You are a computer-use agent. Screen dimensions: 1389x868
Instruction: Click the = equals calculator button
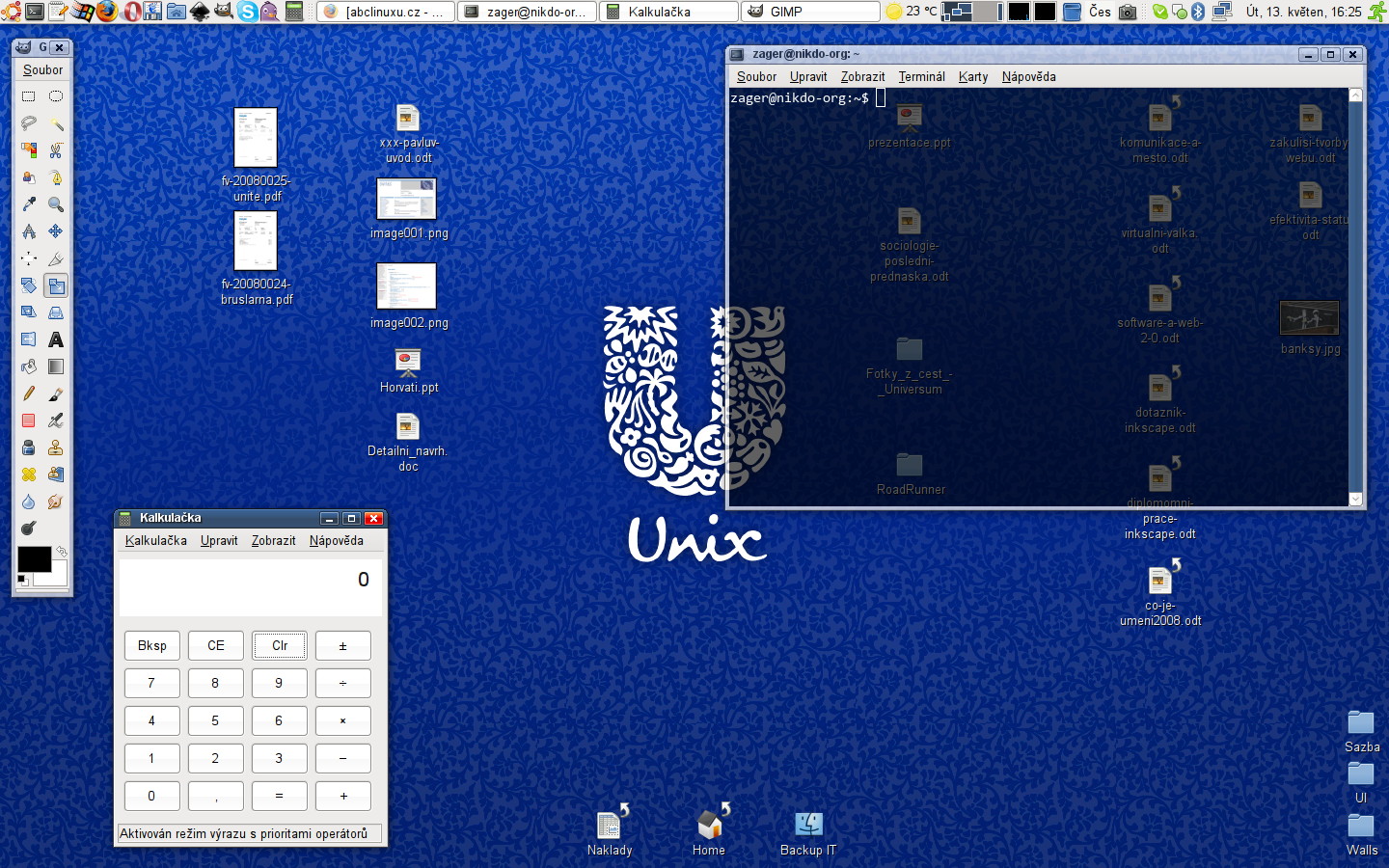(279, 797)
